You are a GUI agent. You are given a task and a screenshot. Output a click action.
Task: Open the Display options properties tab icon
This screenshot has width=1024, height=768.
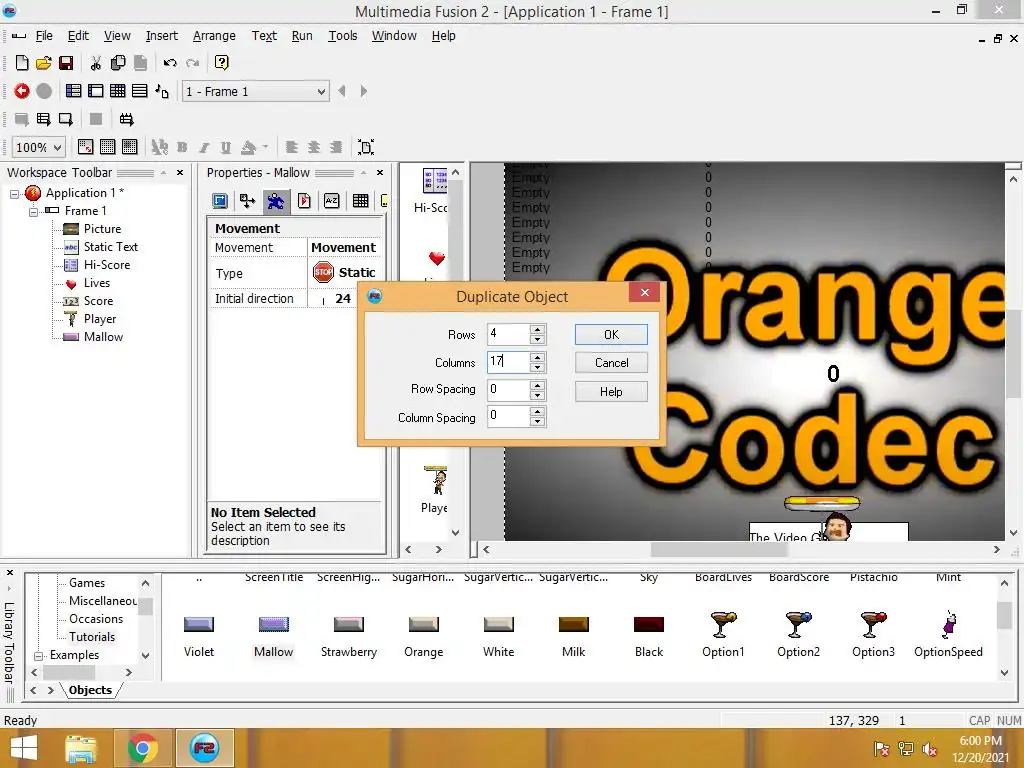point(220,201)
